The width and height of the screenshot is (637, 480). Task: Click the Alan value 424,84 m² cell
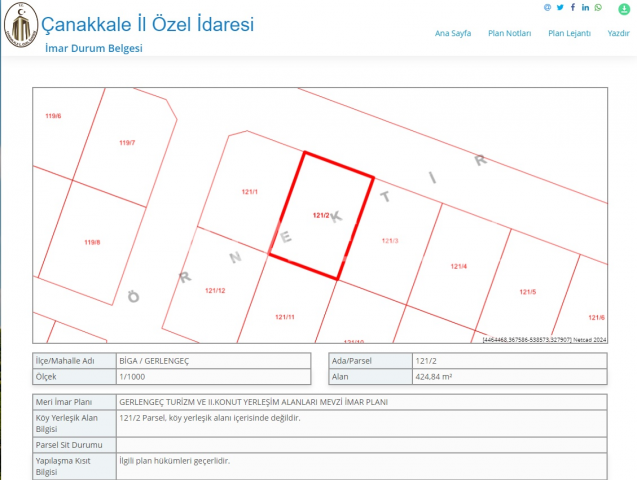point(508,377)
